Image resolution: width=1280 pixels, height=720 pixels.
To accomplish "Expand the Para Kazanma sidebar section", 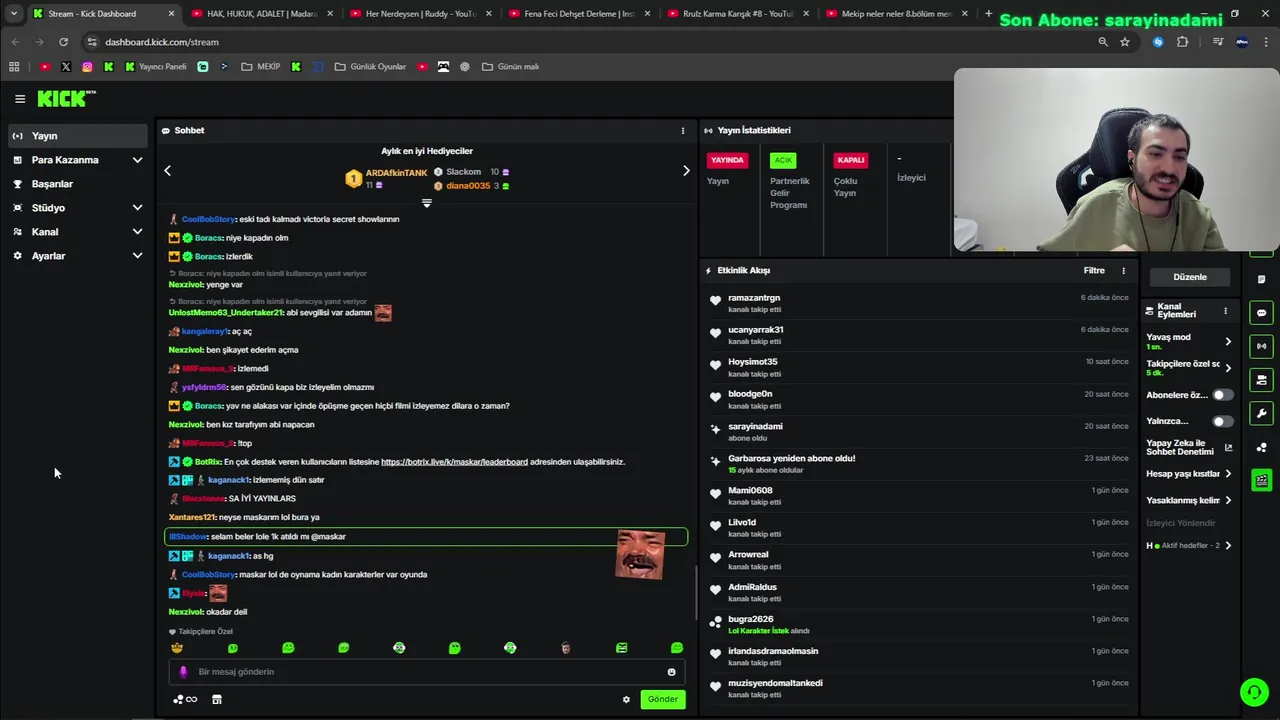I will click(x=137, y=160).
